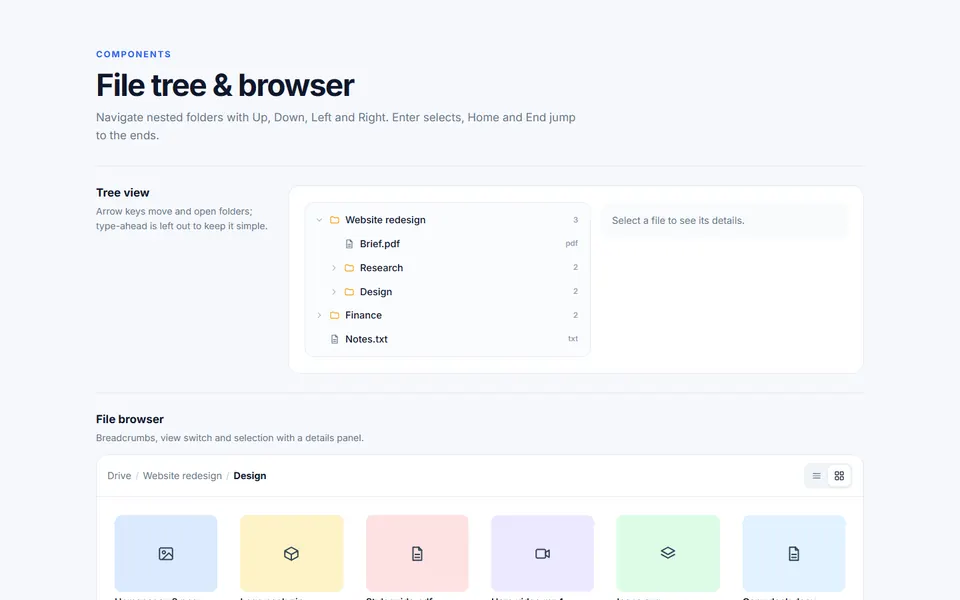Click the txt type label beside Notes.txt
Image resolution: width=960 pixels, height=600 pixels.
click(572, 339)
